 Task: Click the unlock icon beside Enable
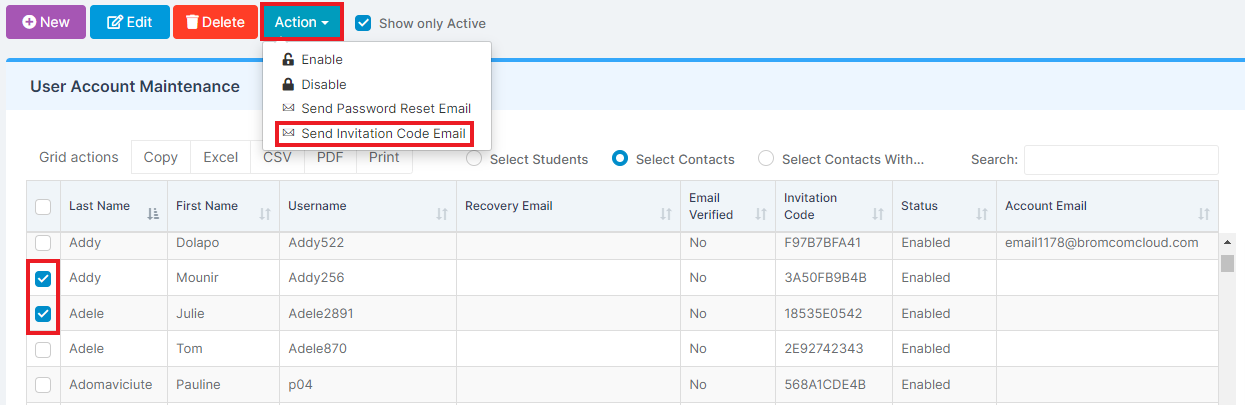[288, 60]
